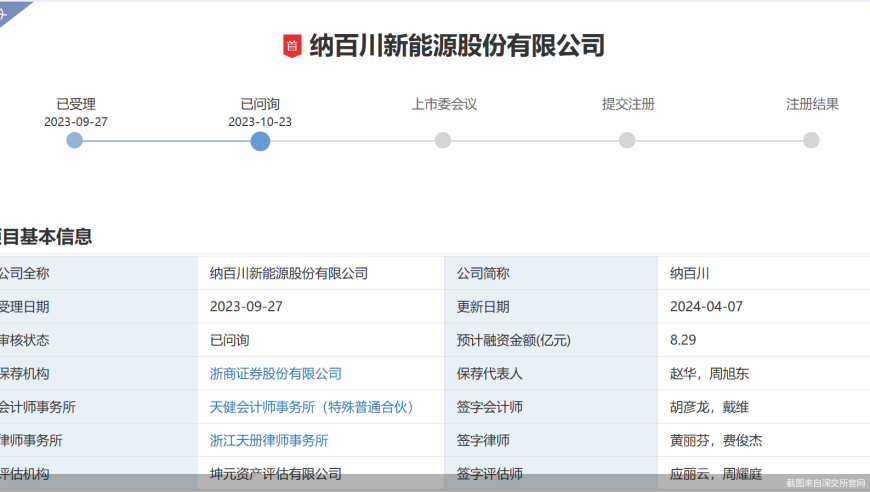Click the 纳百川 short name value
The width and height of the screenshot is (870, 492).
(x=690, y=273)
